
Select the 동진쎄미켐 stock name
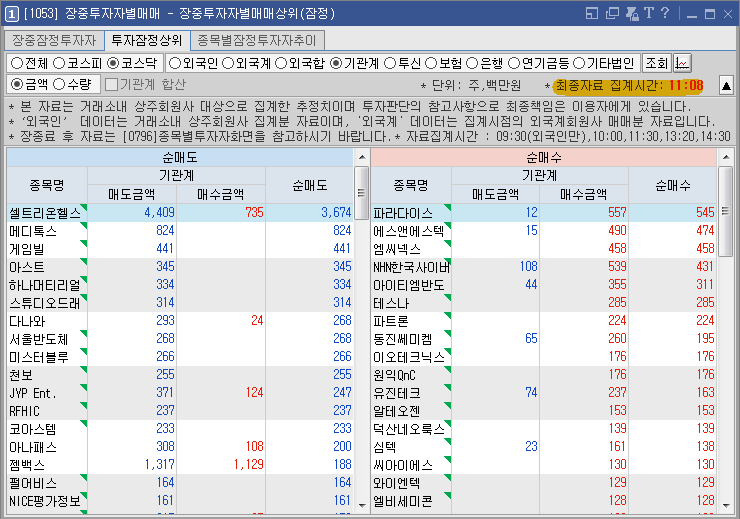tap(402, 339)
